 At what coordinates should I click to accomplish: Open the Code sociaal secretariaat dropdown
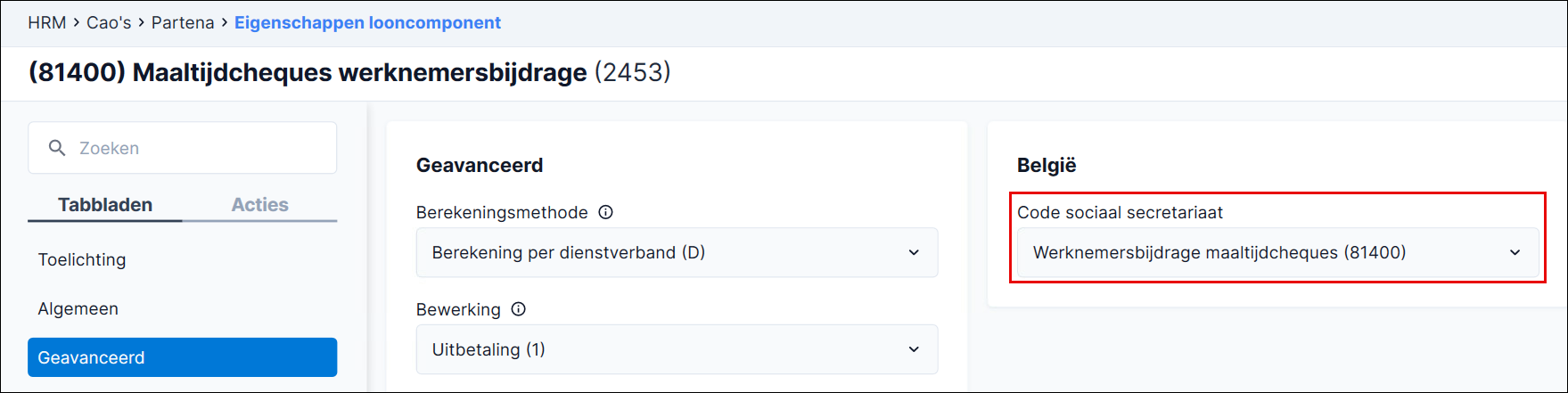pyautogui.click(x=1277, y=252)
